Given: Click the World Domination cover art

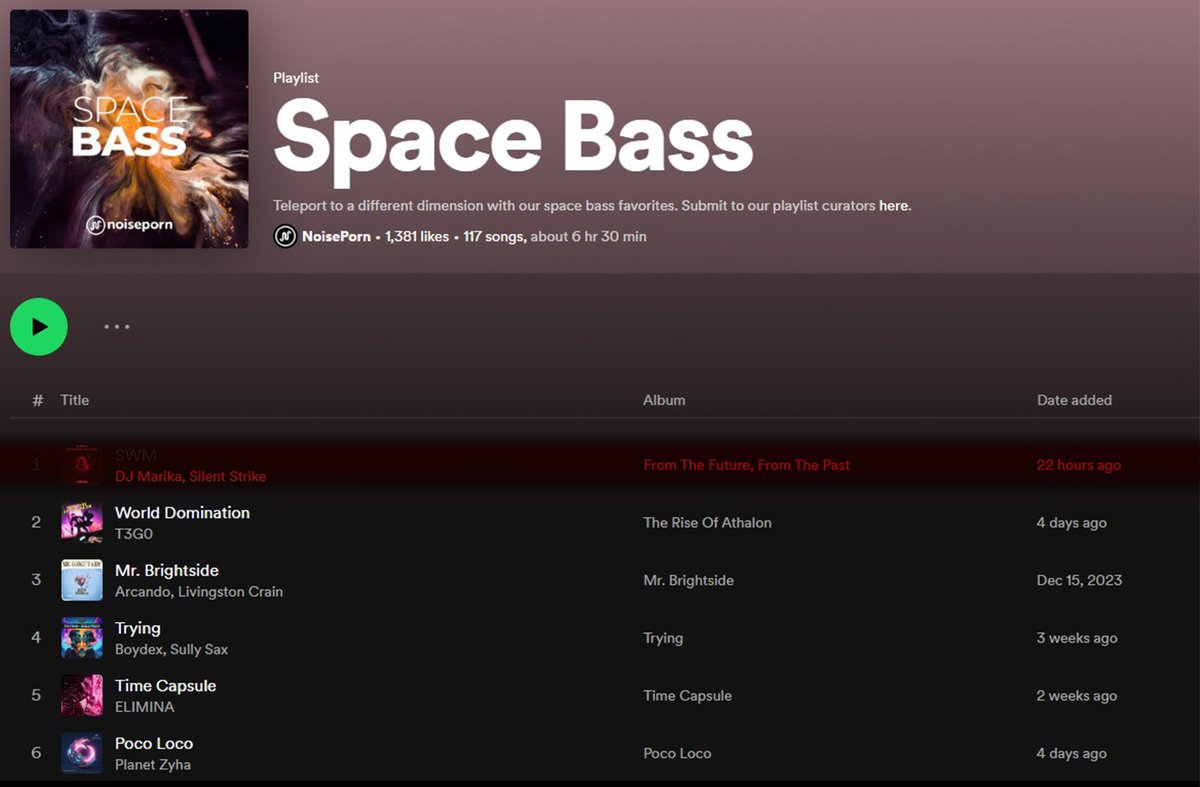Looking at the screenshot, I should pyautogui.click(x=82, y=523).
